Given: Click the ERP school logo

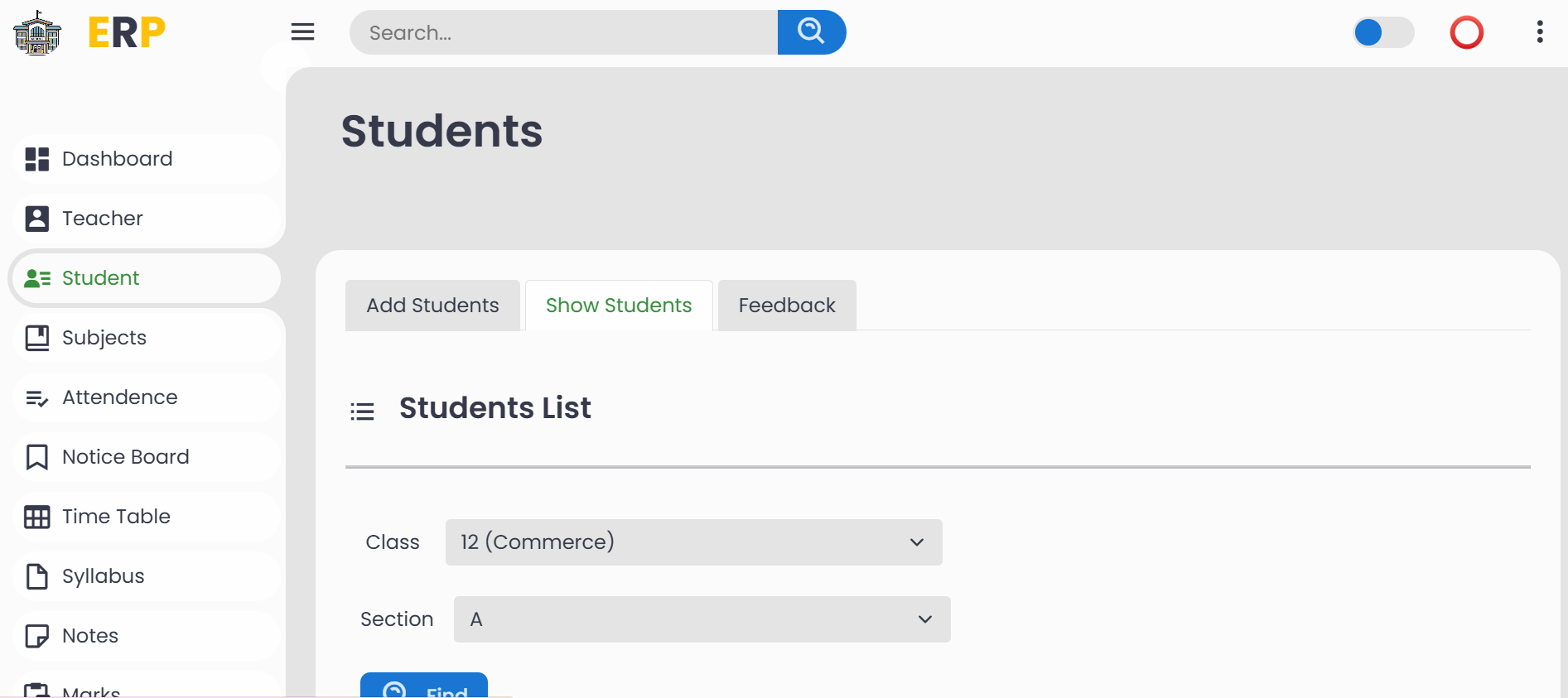Looking at the screenshot, I should pyautogui.click(x=38, y=33).
